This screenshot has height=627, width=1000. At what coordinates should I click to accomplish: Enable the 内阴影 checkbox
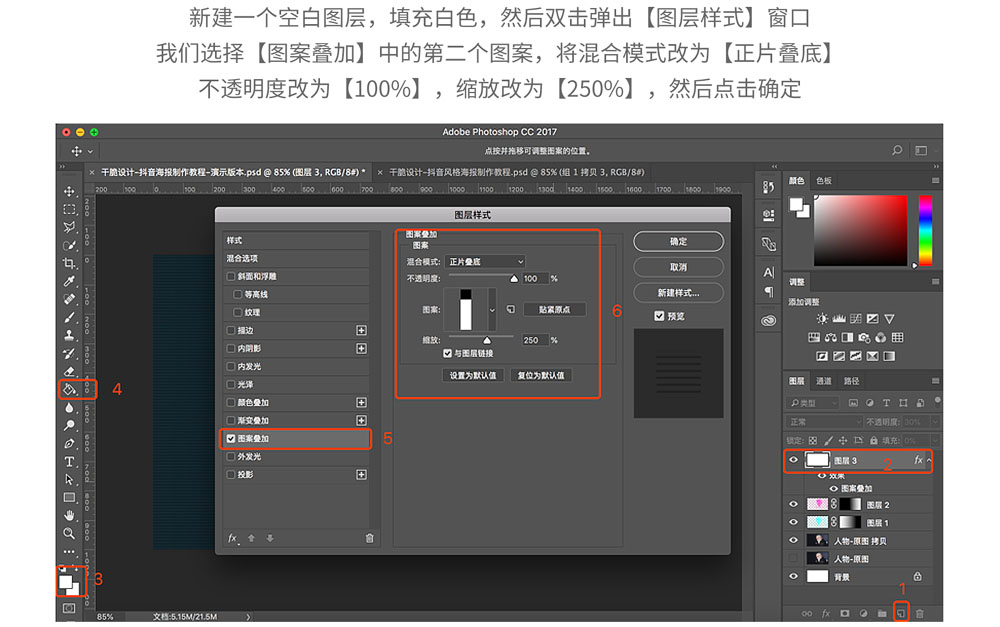tap(231, 348)
